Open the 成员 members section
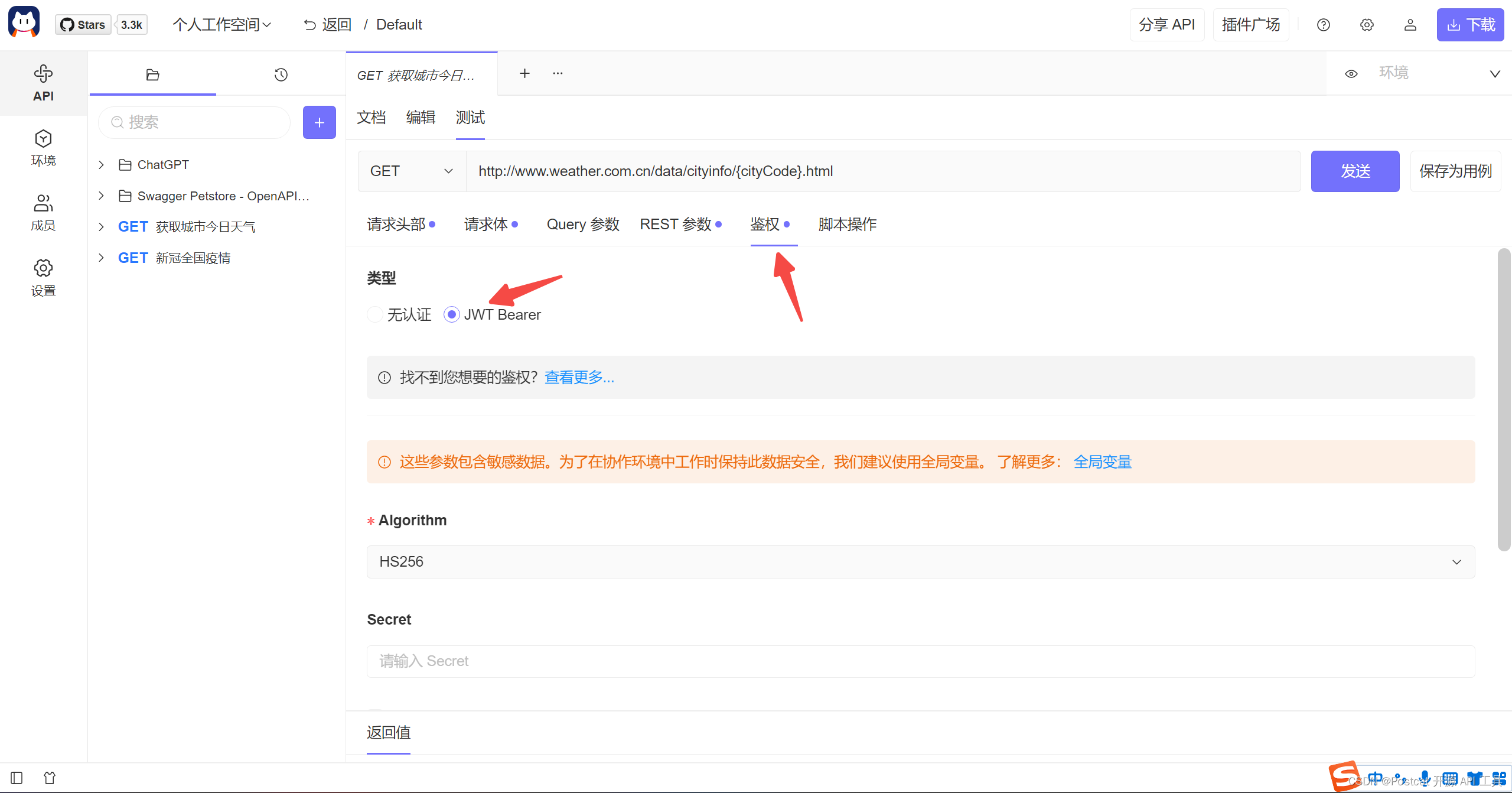The height and width of the screenshot is (793, 1512). coord(43,213)
